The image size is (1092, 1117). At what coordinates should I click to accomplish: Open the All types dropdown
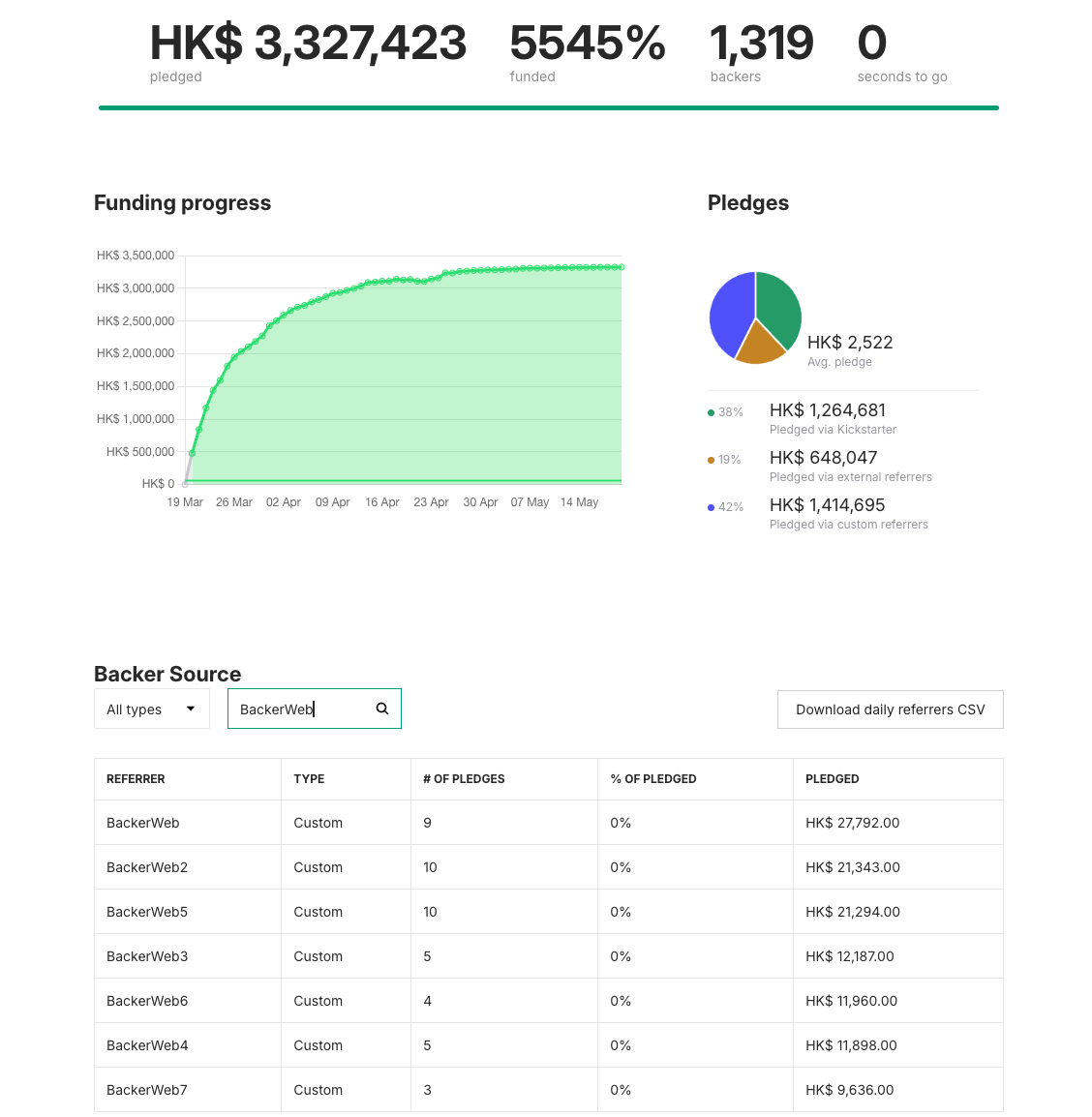(x=152, y=709)
